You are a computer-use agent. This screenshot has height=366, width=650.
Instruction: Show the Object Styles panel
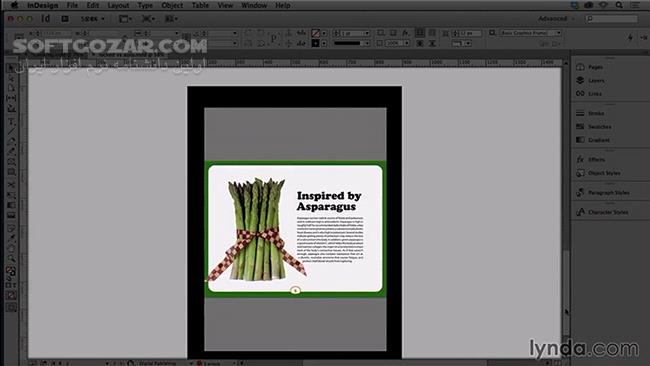pos(598,173)
